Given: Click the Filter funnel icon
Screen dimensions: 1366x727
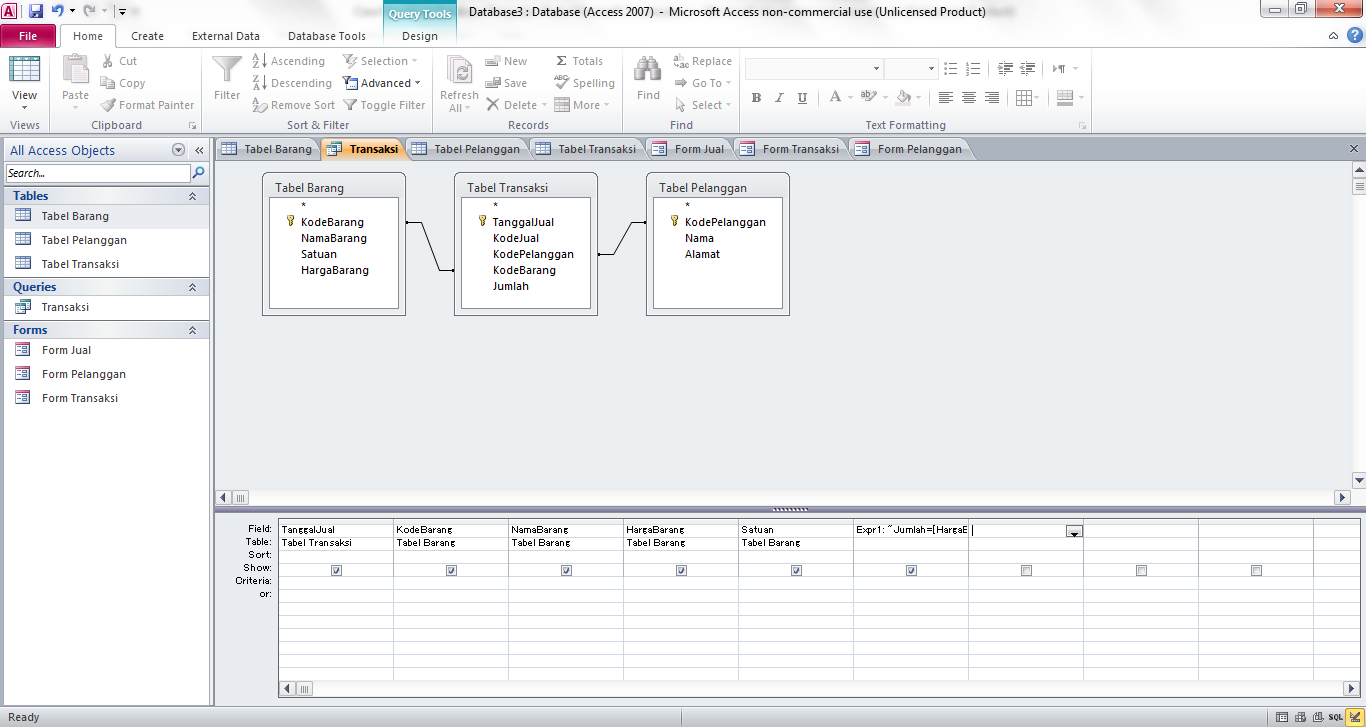Looking at the screenshot, I should (227, 70).
